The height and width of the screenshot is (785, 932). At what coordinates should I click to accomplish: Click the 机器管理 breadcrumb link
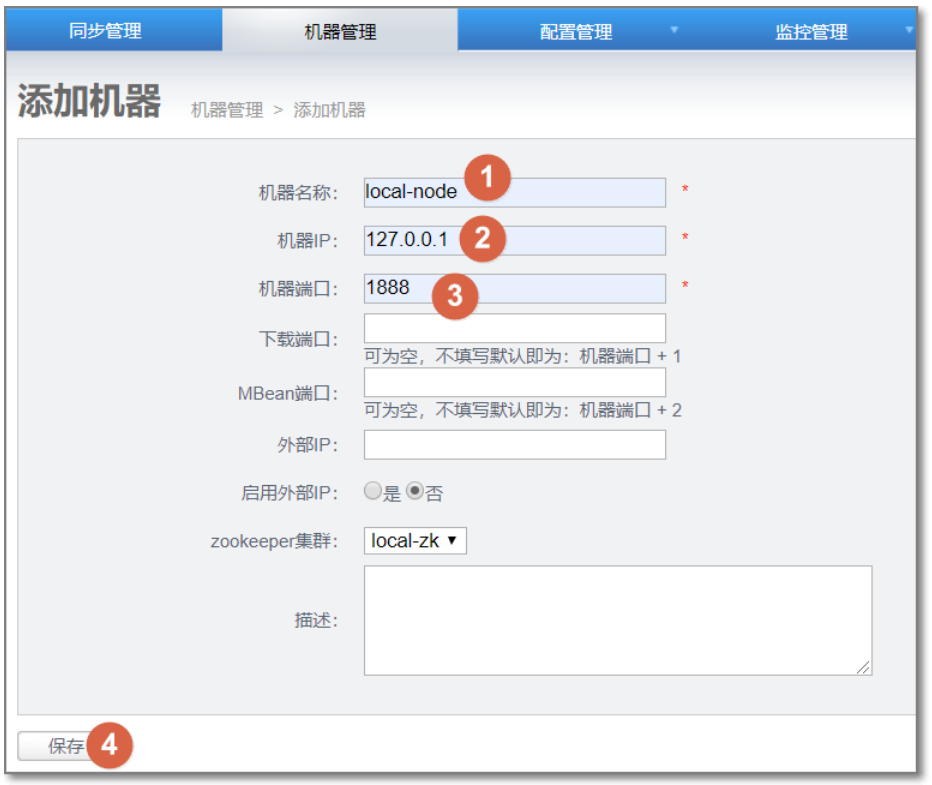click(x=226, y=110)
